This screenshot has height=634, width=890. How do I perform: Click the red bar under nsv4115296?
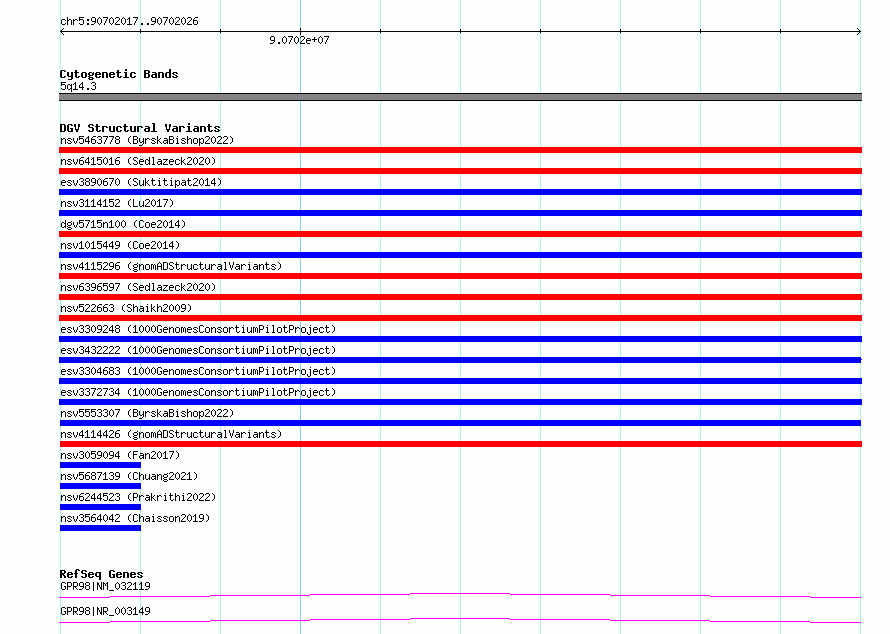460,276
